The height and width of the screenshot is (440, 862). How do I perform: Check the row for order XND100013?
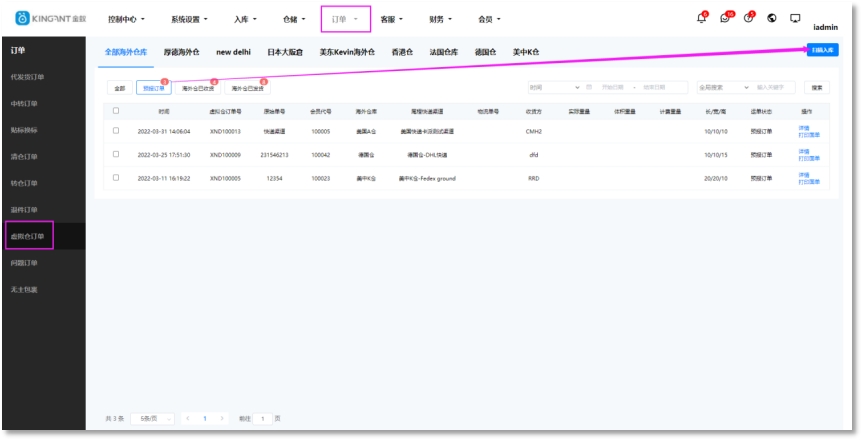coord(116,130)
